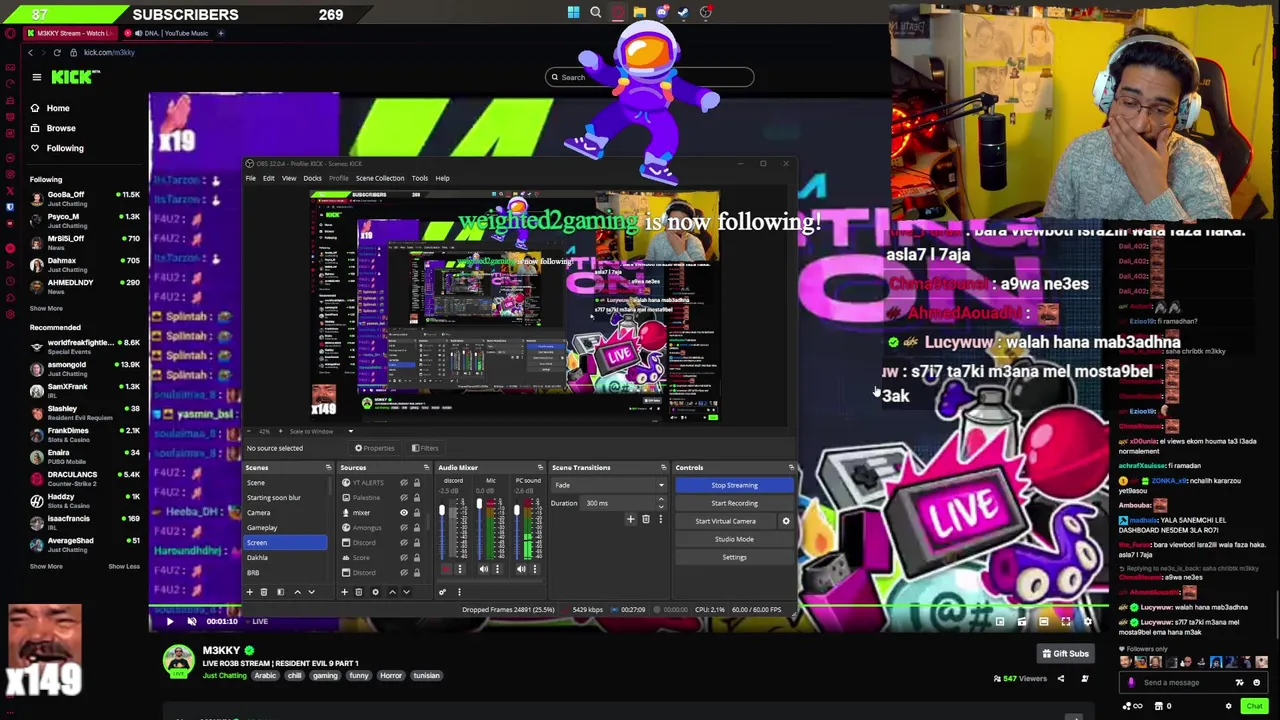
Task: Open discord channel three-dot audio menu
Action: click(460, 569)
